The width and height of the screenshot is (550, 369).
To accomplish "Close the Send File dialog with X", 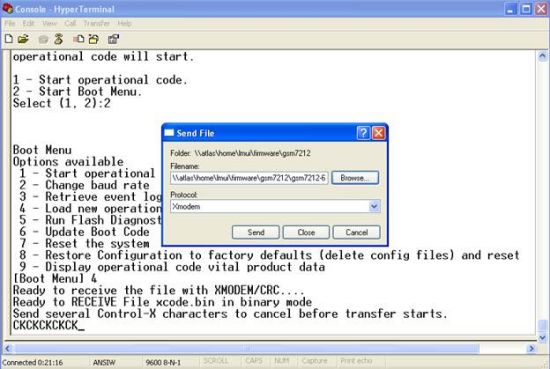I will 378,133.
